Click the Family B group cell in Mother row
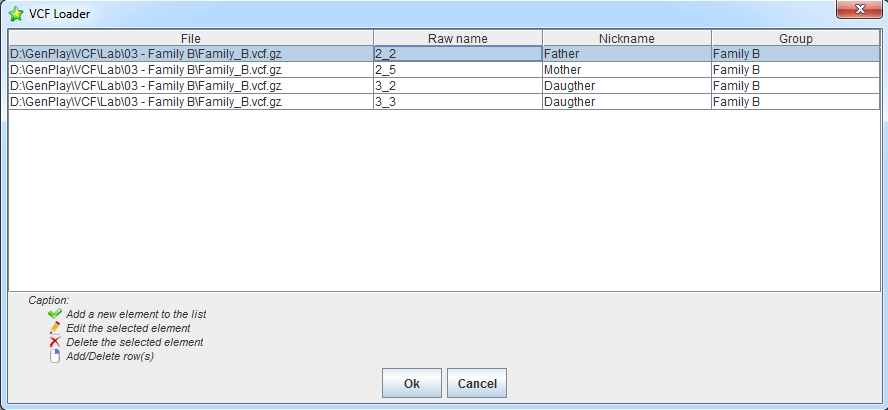The height and width of the screenshot is (410, 888). tap(795, 70)
